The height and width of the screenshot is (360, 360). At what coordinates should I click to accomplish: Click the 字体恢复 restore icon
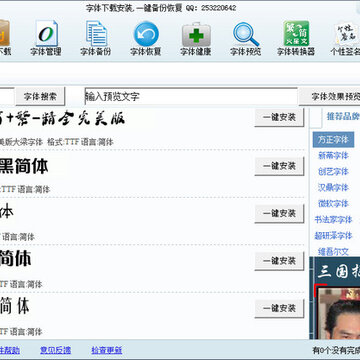[146, 38]
